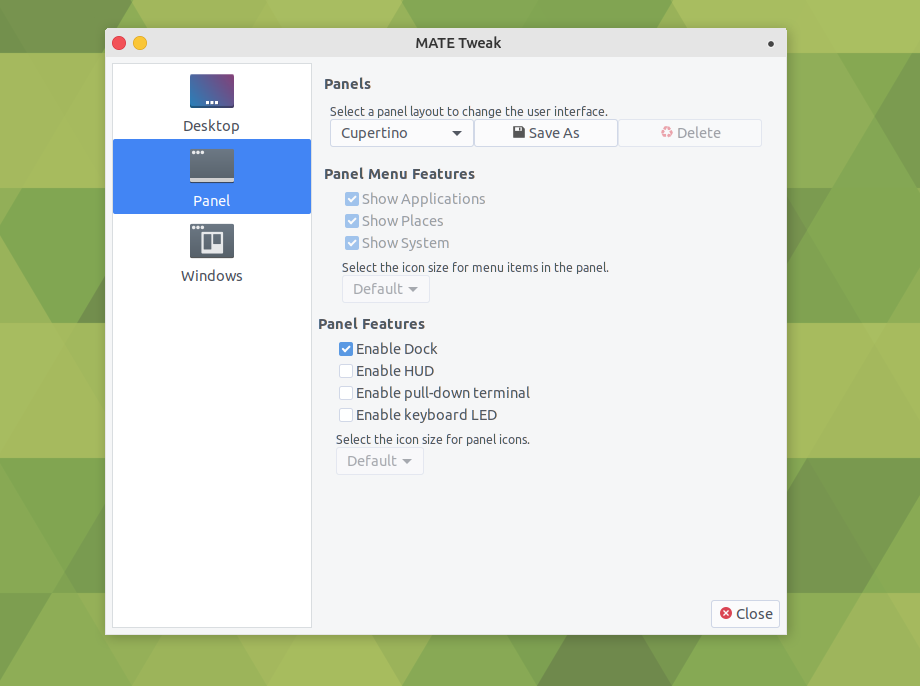Enable pull-down terminal checkbox
The height and width of the screenshot is (686, 920).
coord(346,393)
